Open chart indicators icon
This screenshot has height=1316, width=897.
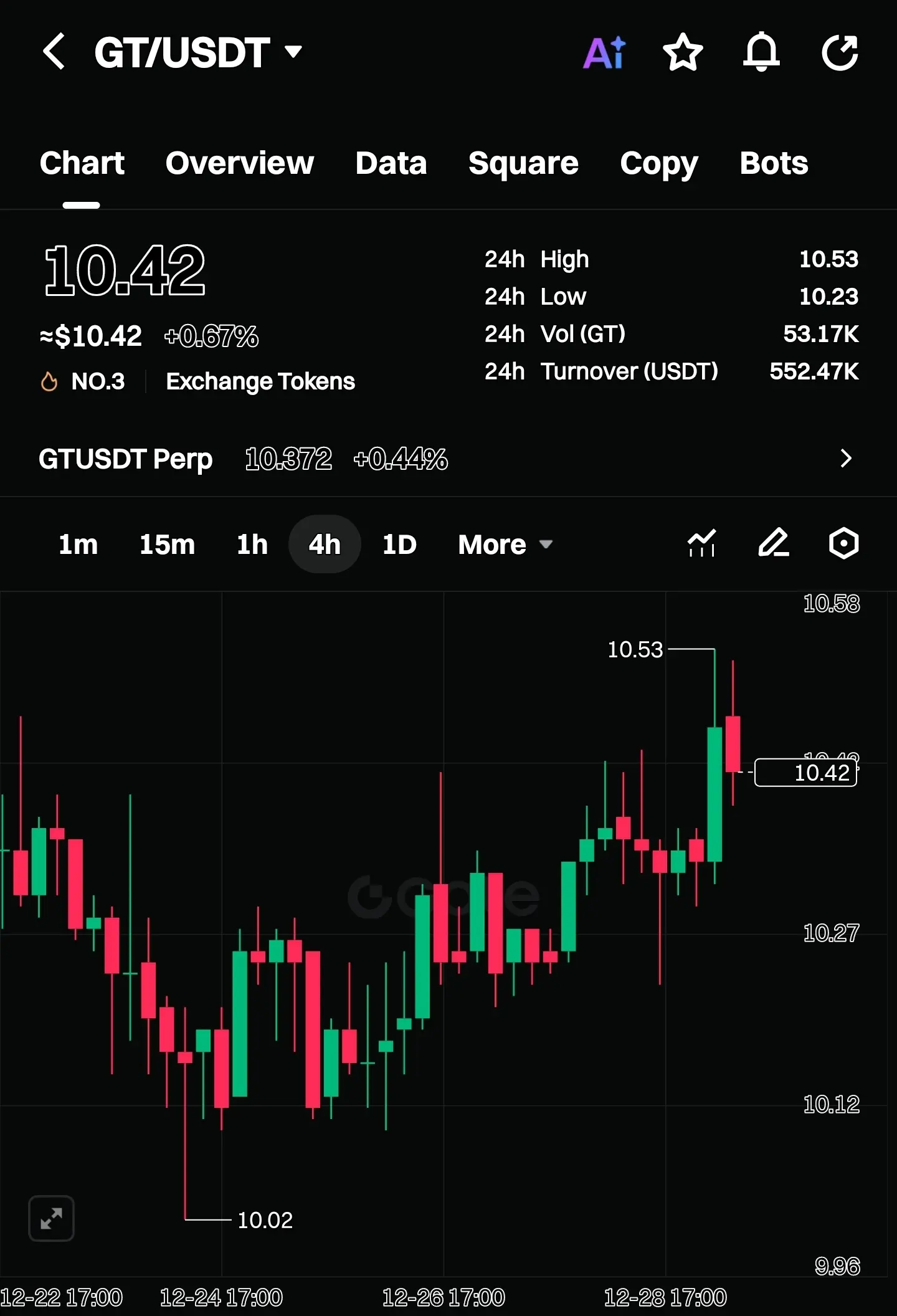(x=701, y=543)
